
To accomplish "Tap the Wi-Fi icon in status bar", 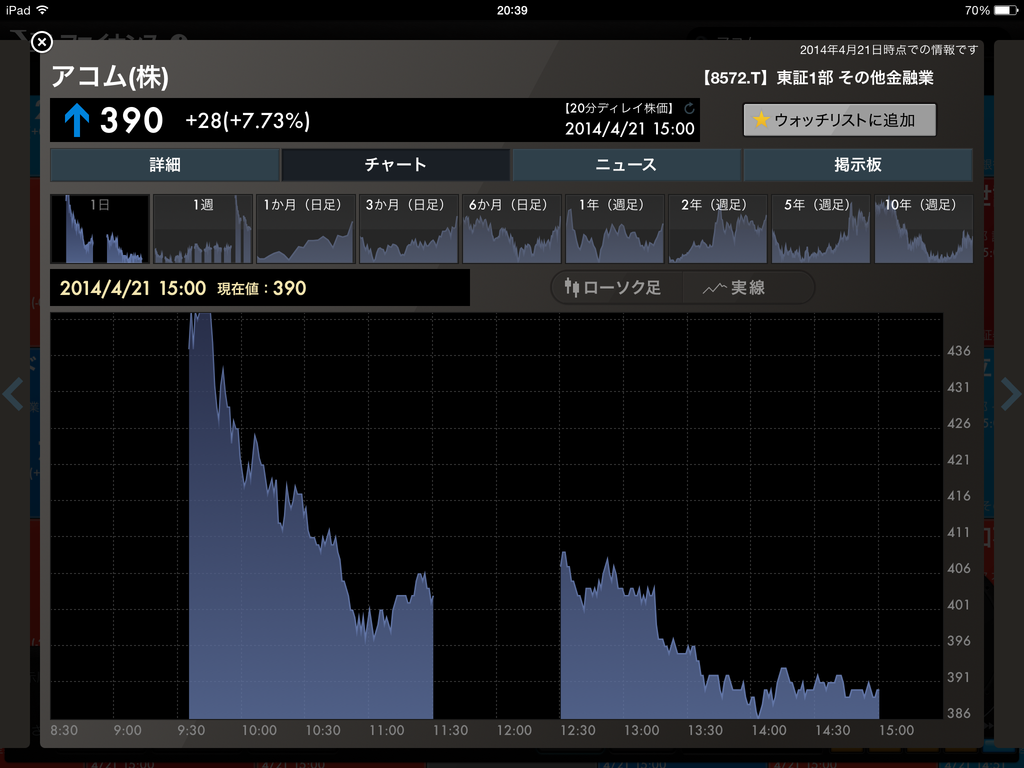I will pyautogui.click(x=42, y=10).
